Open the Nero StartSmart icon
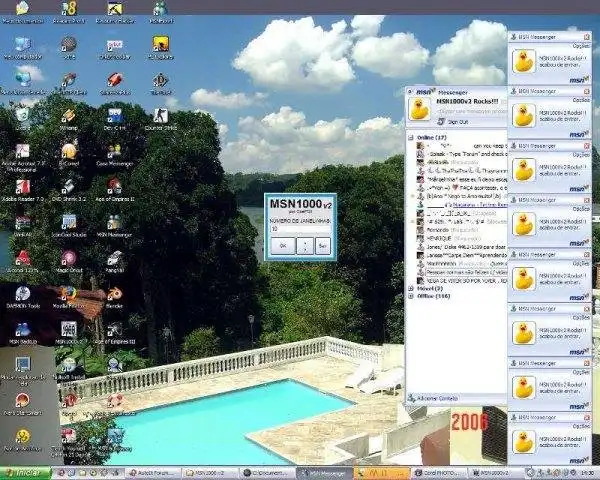The width and height of the screenshot is (600, 480). click(x=23, y=404)
